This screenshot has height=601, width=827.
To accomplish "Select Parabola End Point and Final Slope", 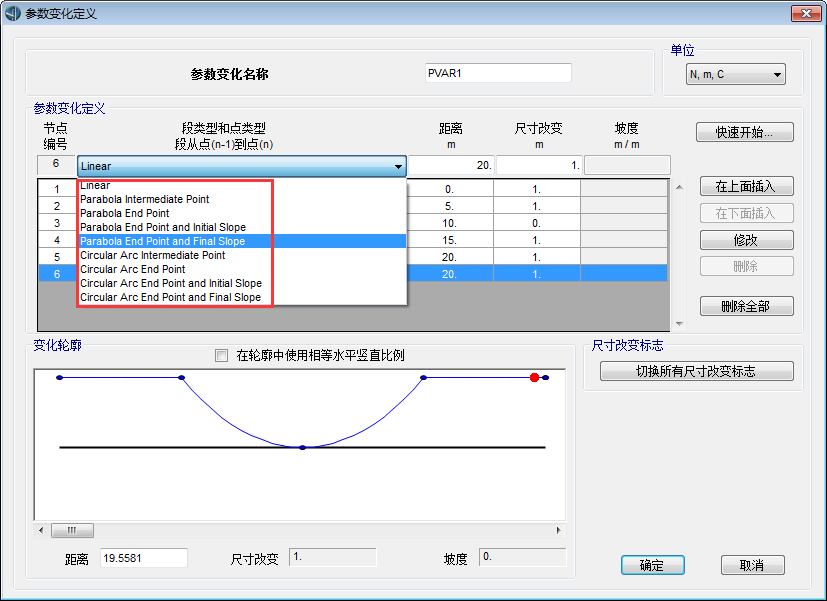I will pyautogui.click(x=162, y=241).
